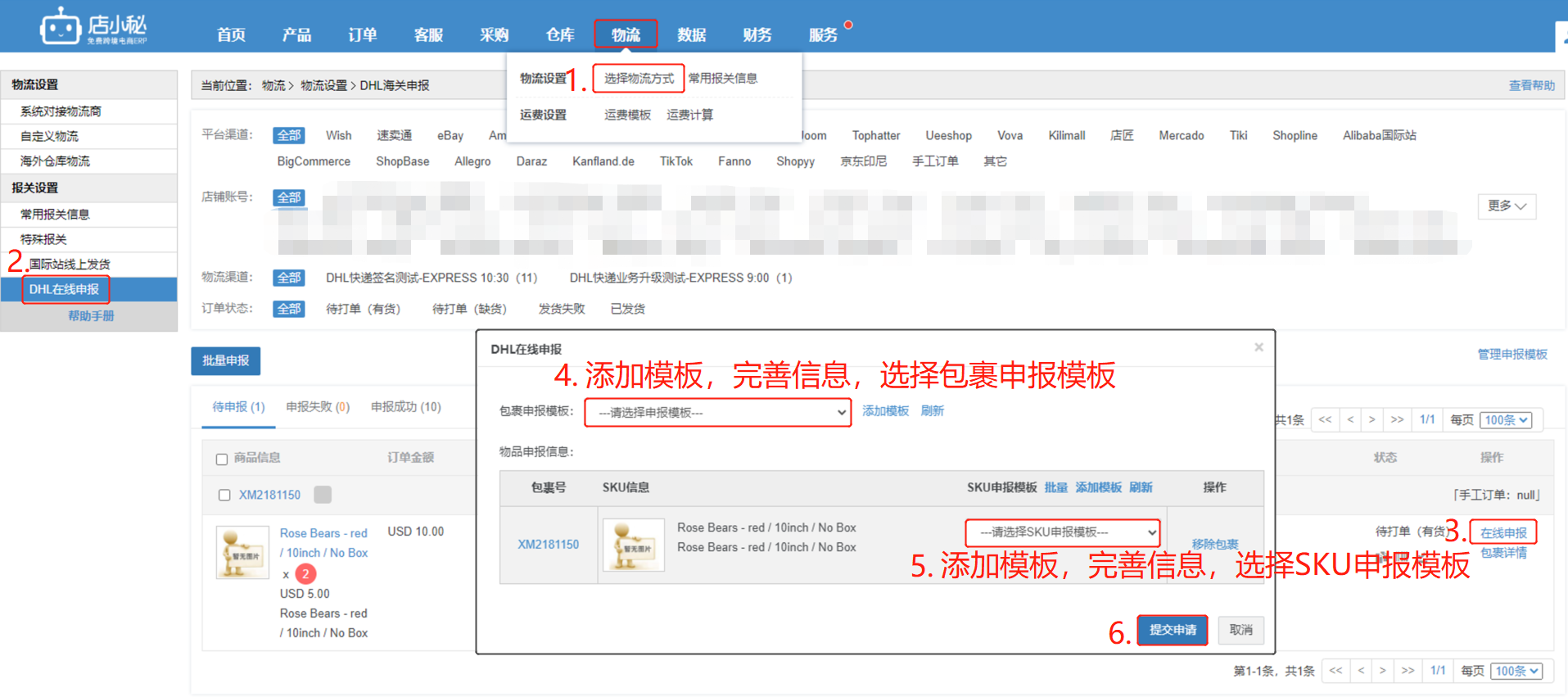Image resolution: width=1568 pixels, height=697 pixels.
Task: Go to first page in top pagination
Action: pyautogui.click(x=1325, y=419)
